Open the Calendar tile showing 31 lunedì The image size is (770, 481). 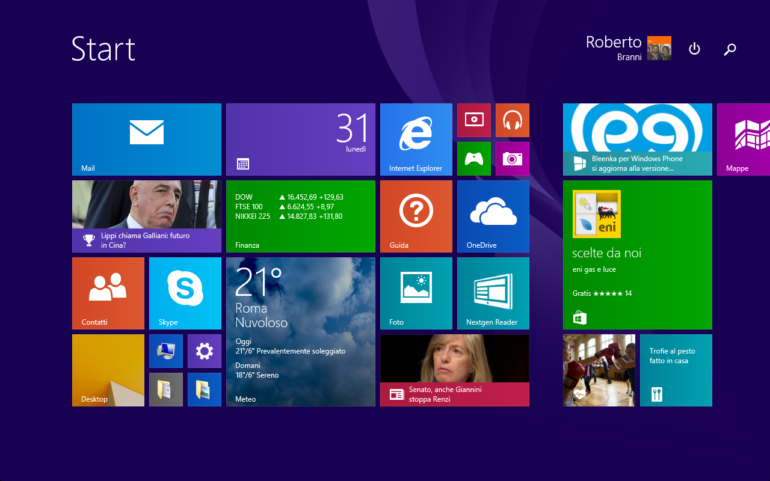(x=301, y=140)
